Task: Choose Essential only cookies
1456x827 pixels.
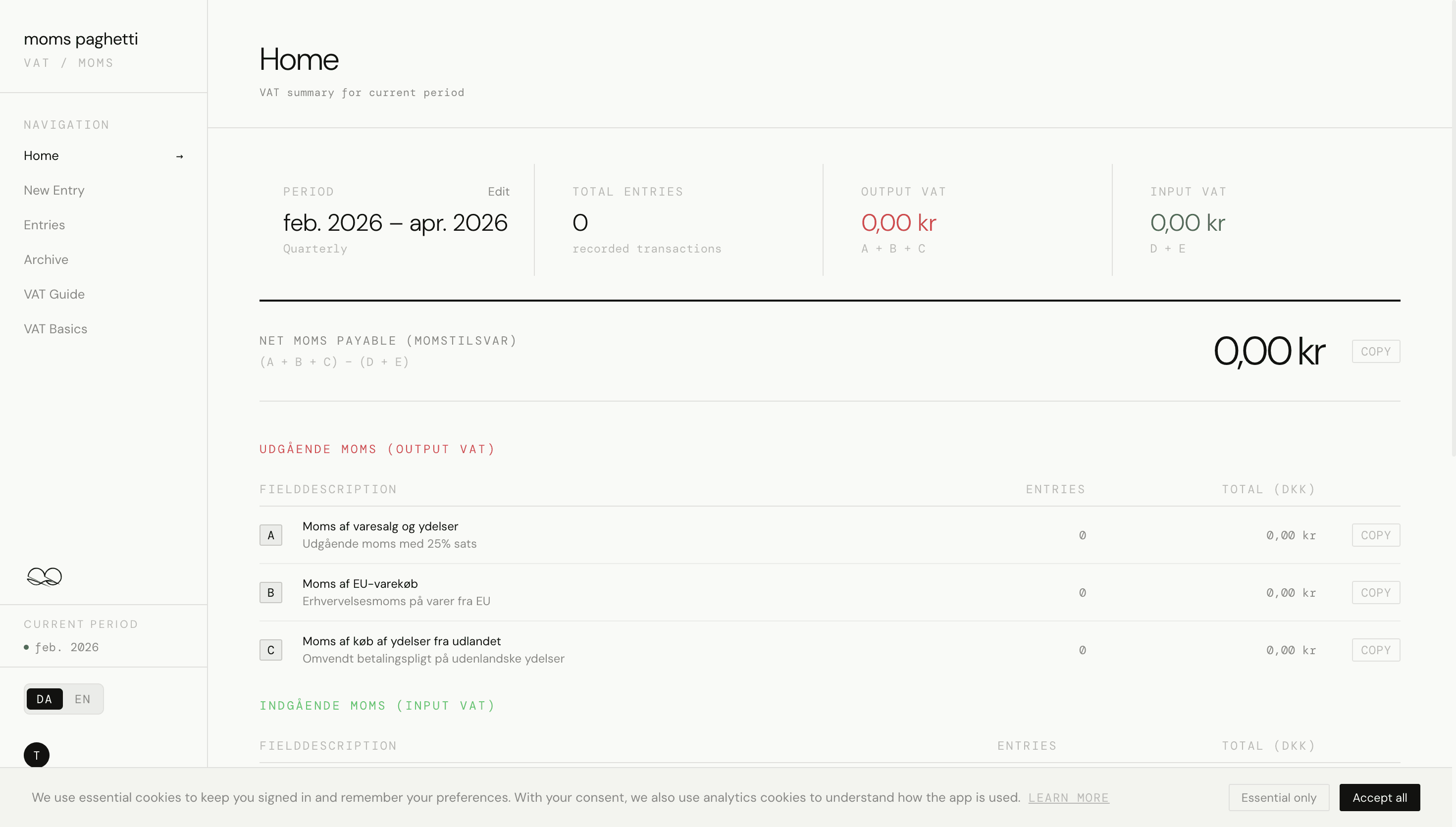Action: (x=1278, y=797)
